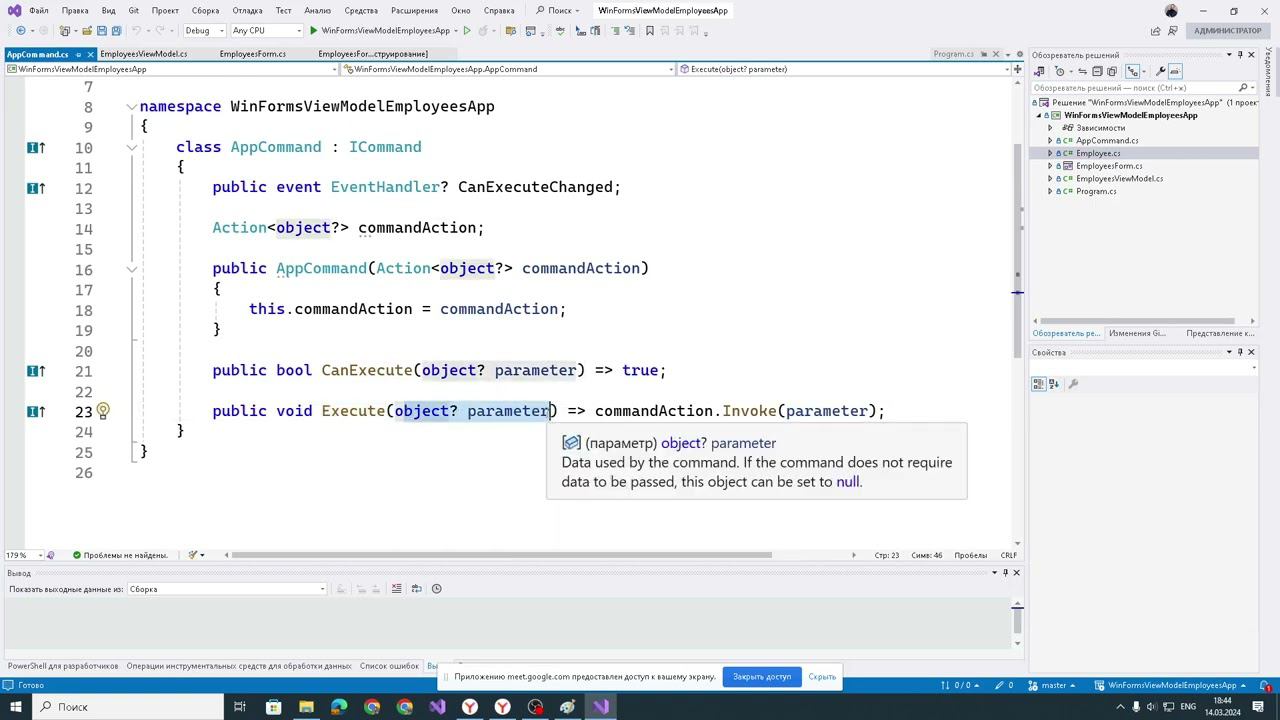Image resolution: width=1280 pixels, height=720 pixels.
Task: Click the Скрыть link in sharing bar
Action: coord(822,677)
